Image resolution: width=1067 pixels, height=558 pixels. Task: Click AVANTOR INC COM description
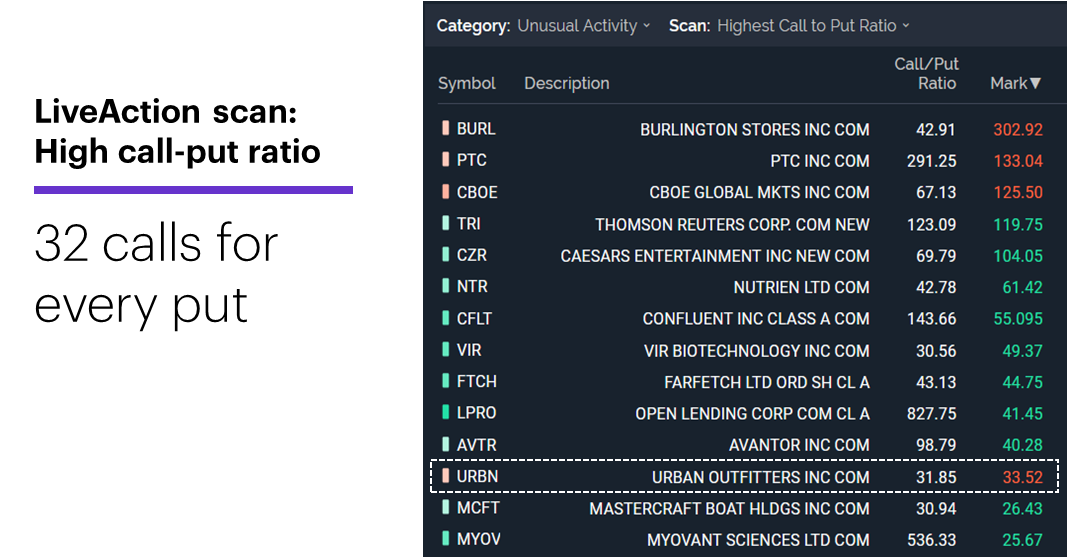coord(799,445)
